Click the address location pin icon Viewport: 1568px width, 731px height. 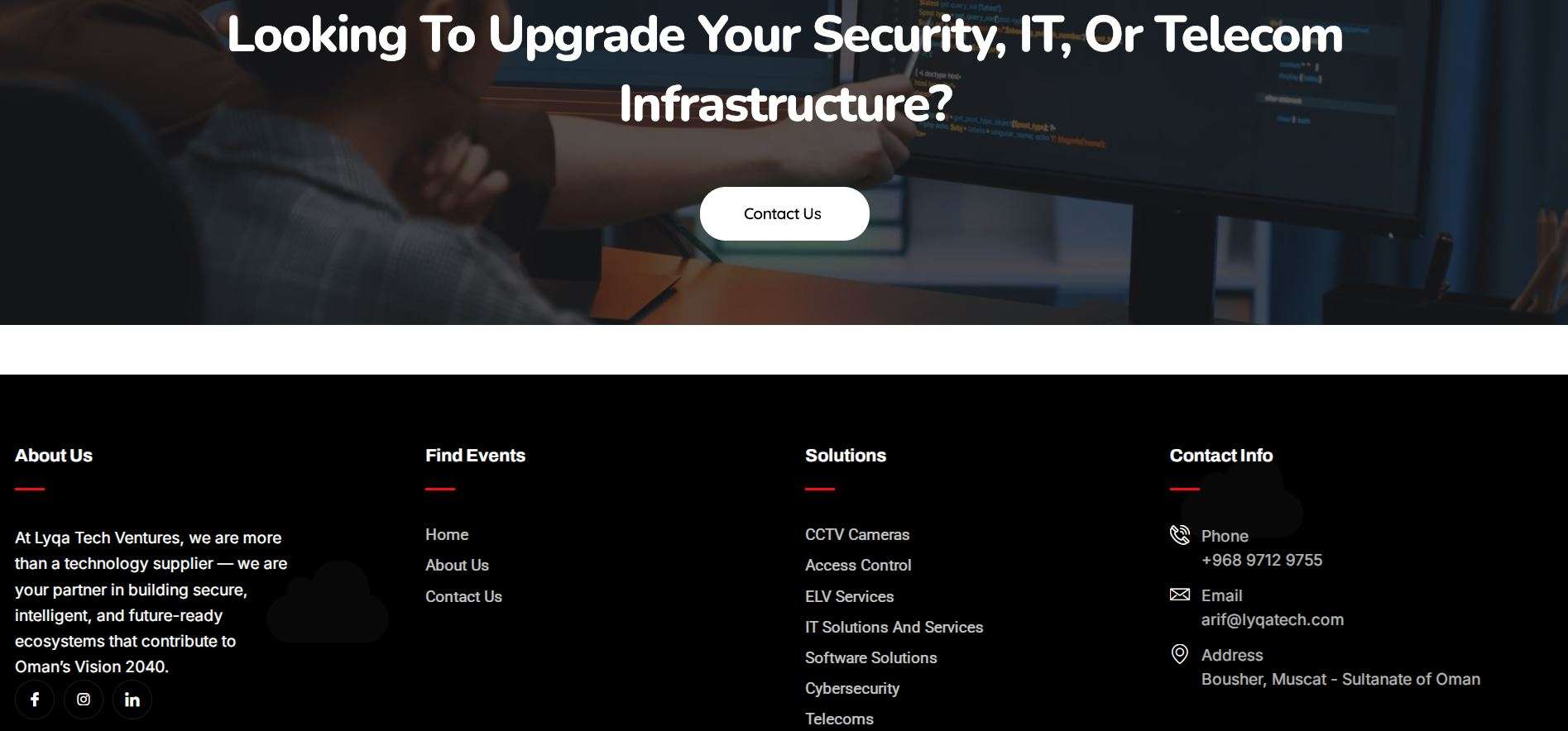coord(1180,654)
